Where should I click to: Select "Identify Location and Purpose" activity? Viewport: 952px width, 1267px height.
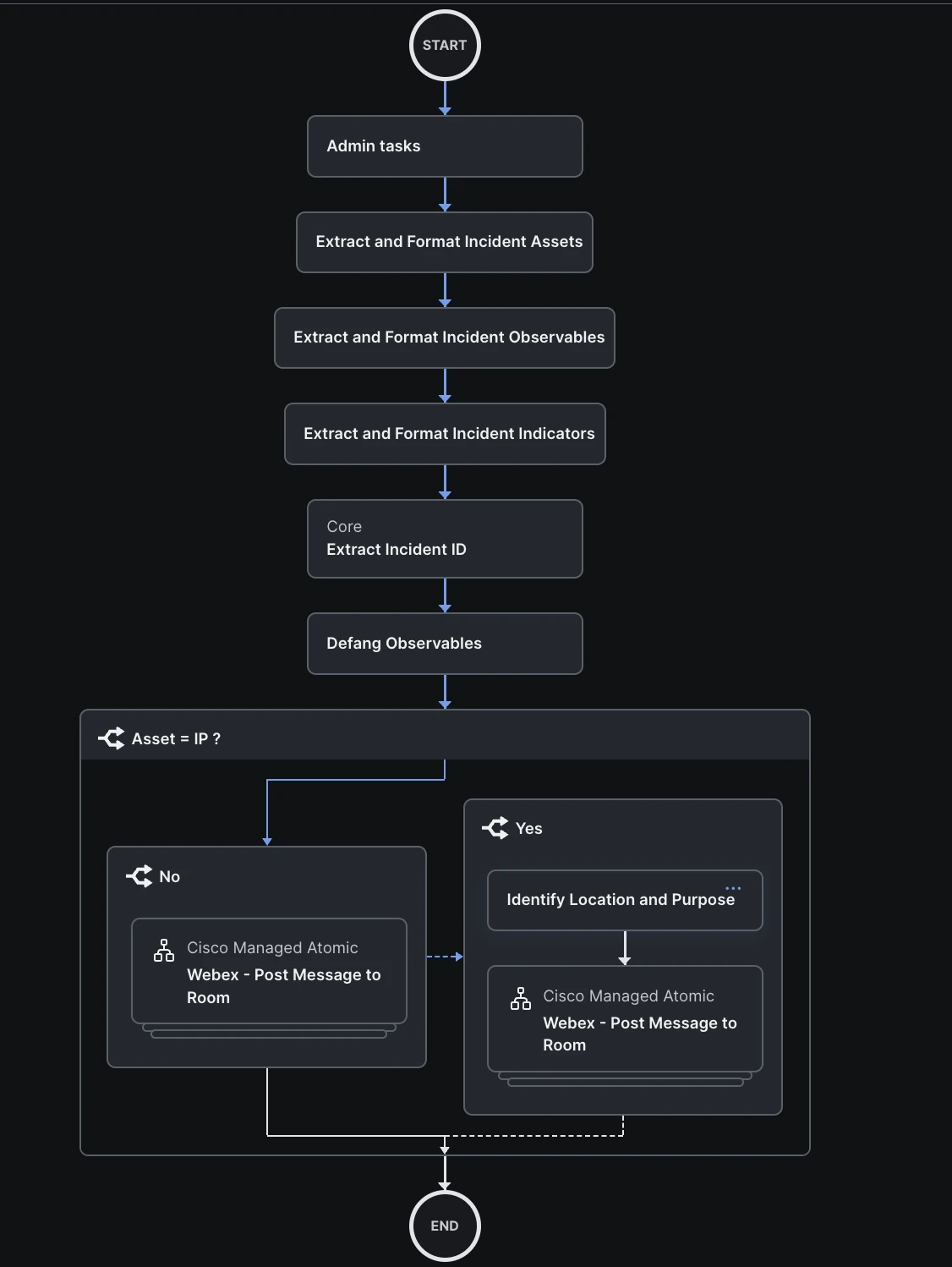620,900
